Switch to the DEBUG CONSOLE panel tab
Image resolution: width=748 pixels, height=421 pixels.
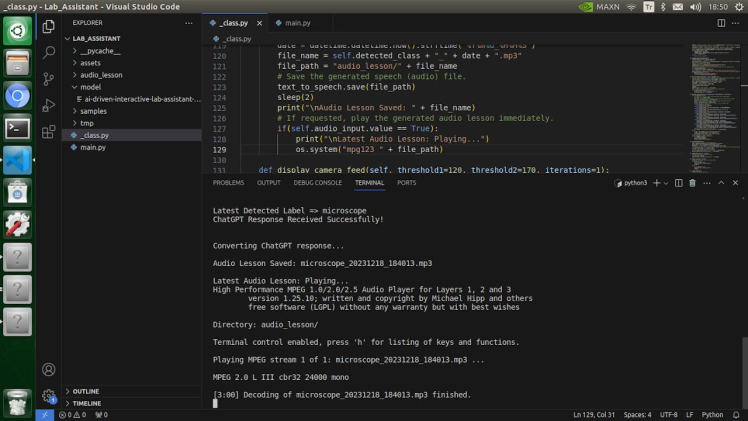pyautogui.click(x=317, y=183)
